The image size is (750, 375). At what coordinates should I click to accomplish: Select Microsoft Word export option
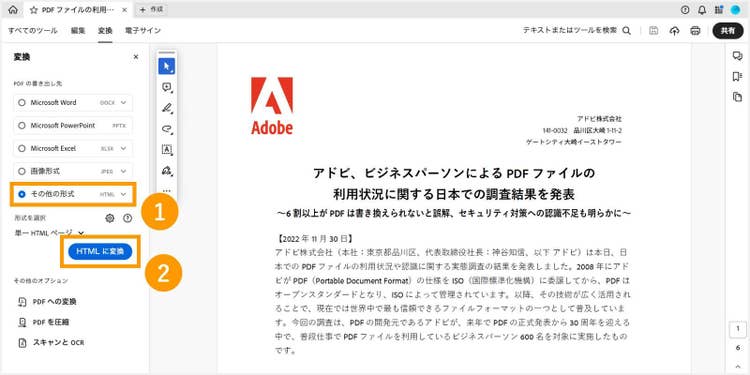pos(73,102)
